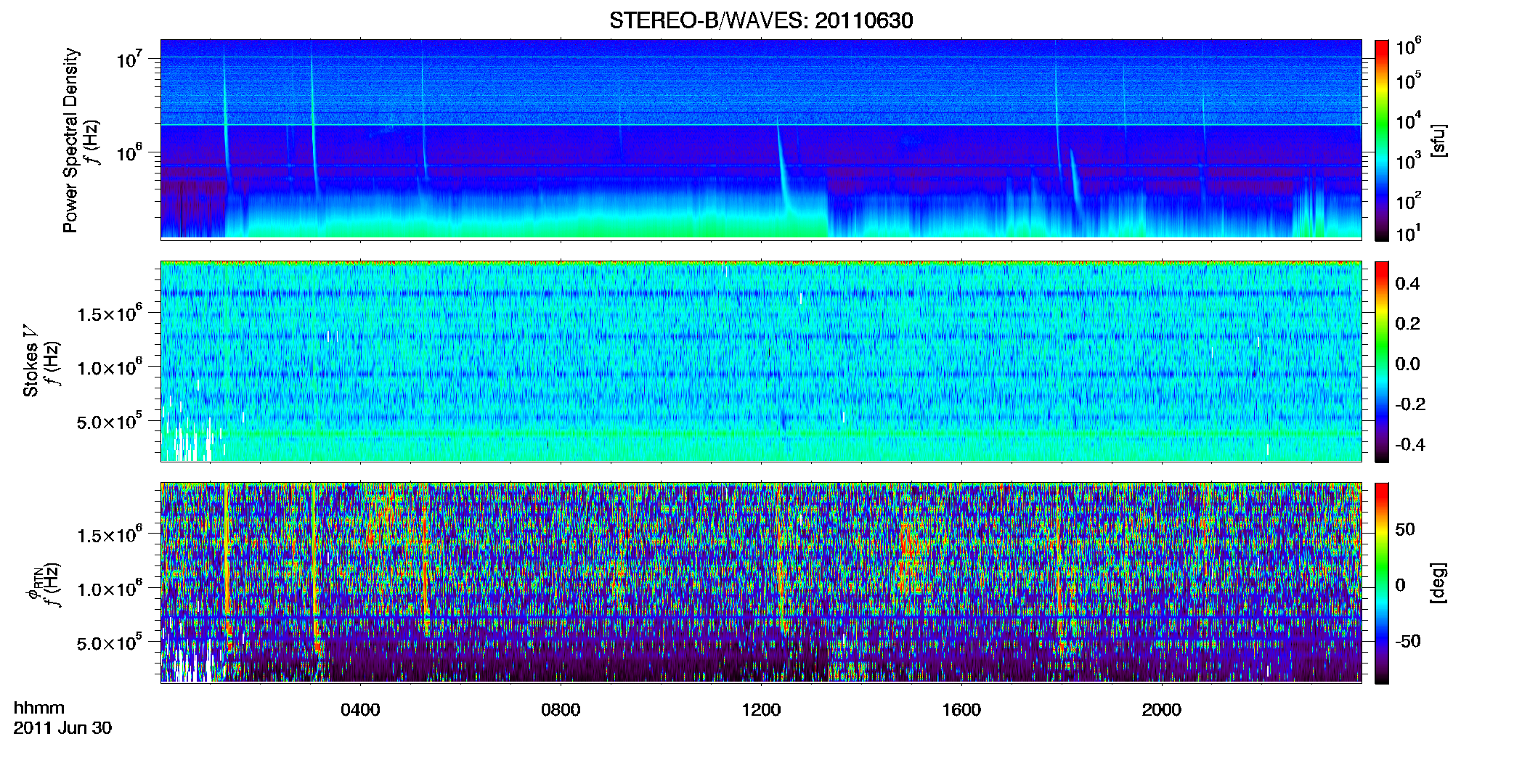Click the 2011 Jun 30 date label
This screenshot has width=1522, height=784.
[x=62, y=728]
